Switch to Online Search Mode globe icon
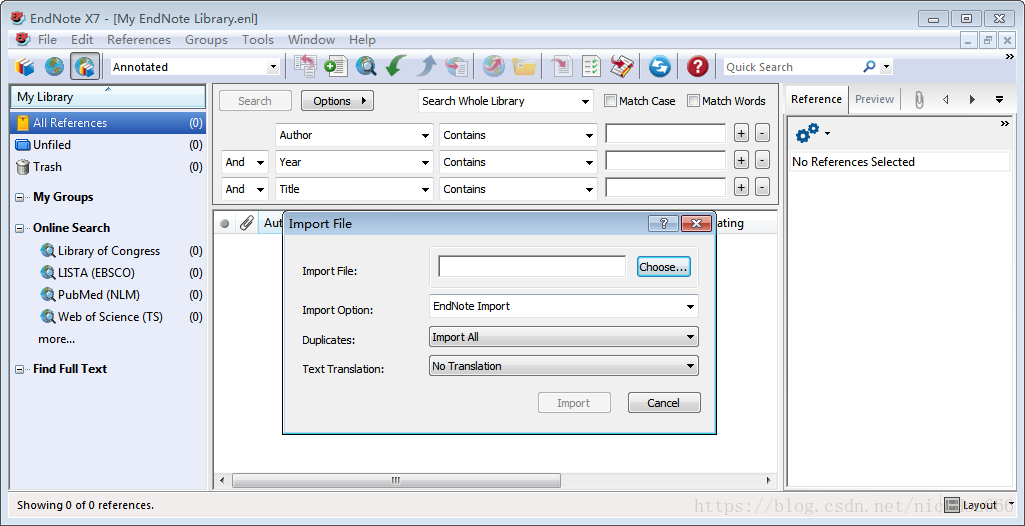This screenshot has width=1025, height=526. [x=54, y=67]
